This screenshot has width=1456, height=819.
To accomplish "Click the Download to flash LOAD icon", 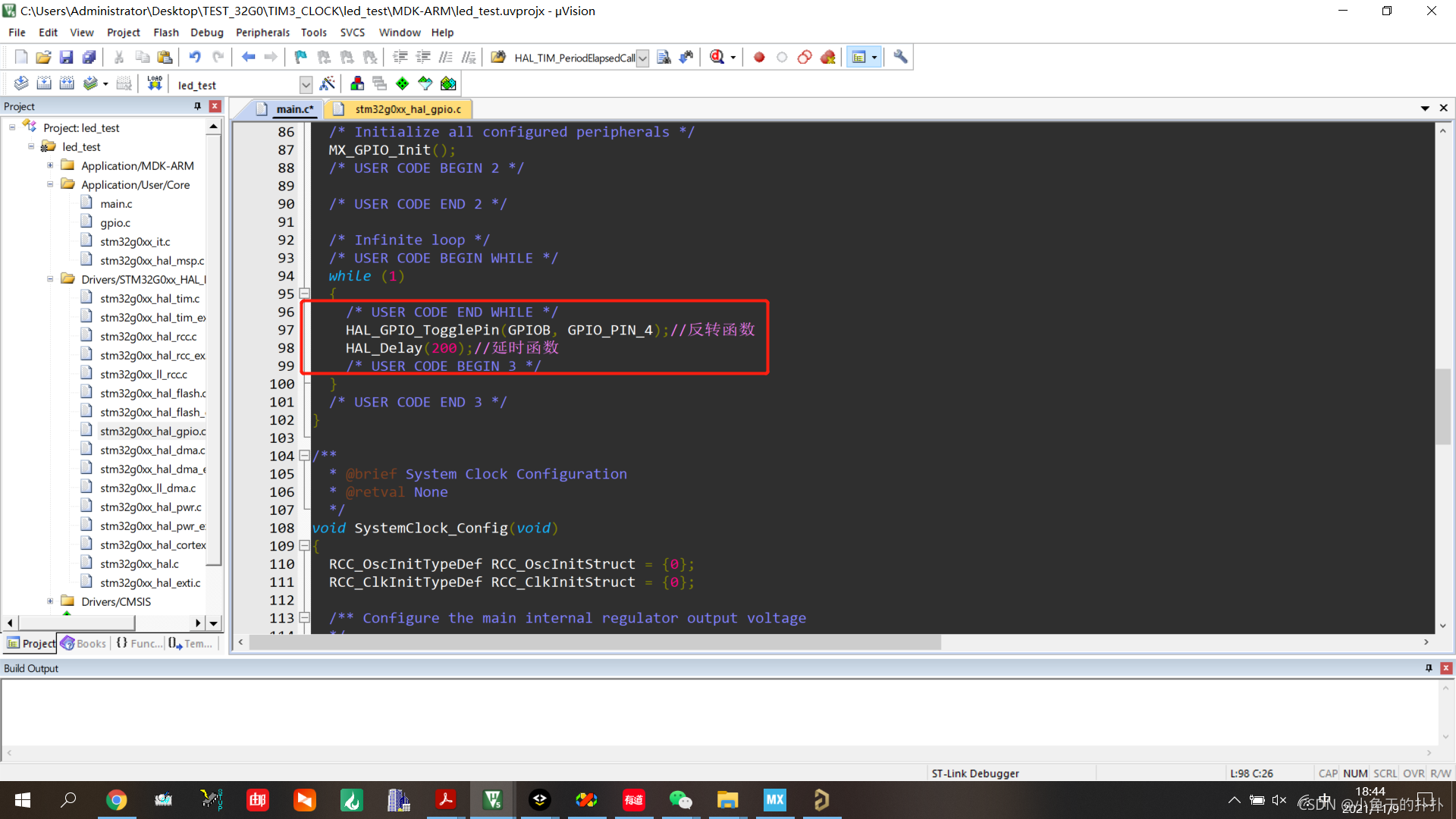I will pos(155,83).
